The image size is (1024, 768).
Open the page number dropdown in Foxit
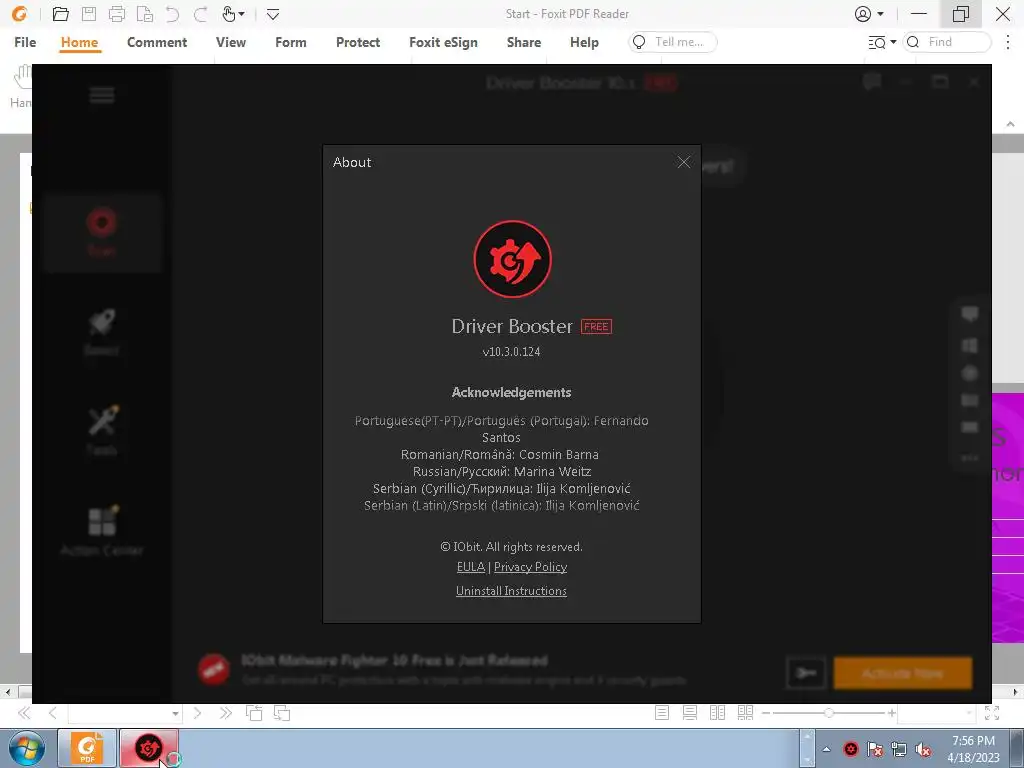click(x=175, y=714)
